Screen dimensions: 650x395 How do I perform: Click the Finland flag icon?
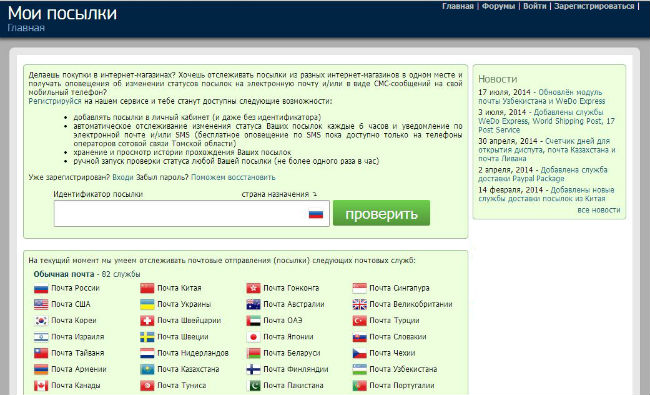(x=253, y=369)
